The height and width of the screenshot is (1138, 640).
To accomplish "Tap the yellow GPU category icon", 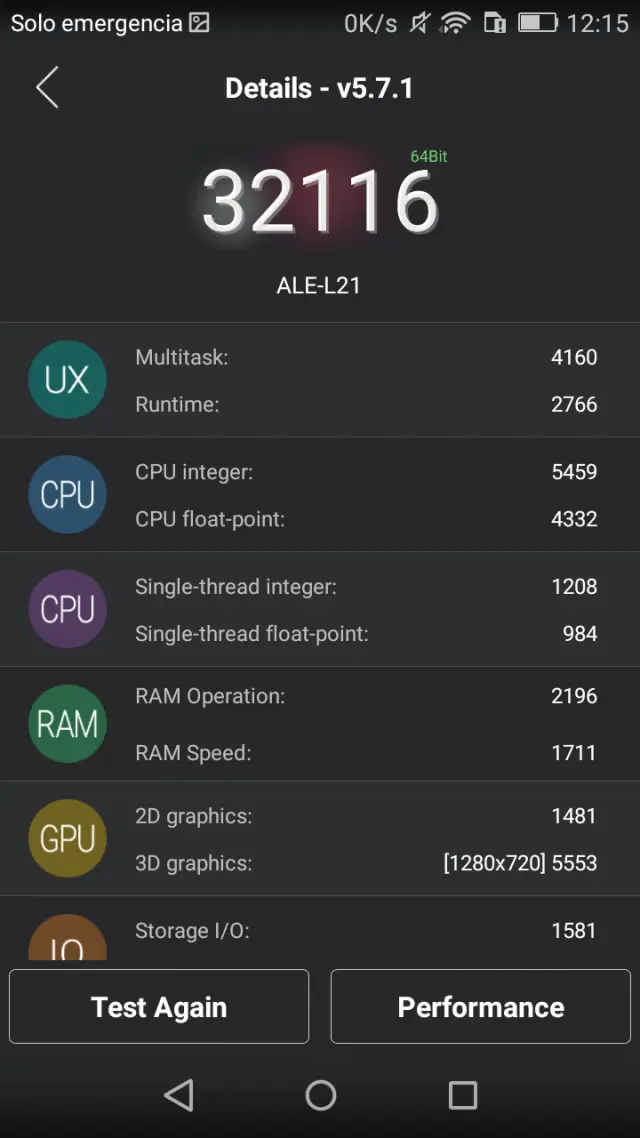I will click(67, 838).
